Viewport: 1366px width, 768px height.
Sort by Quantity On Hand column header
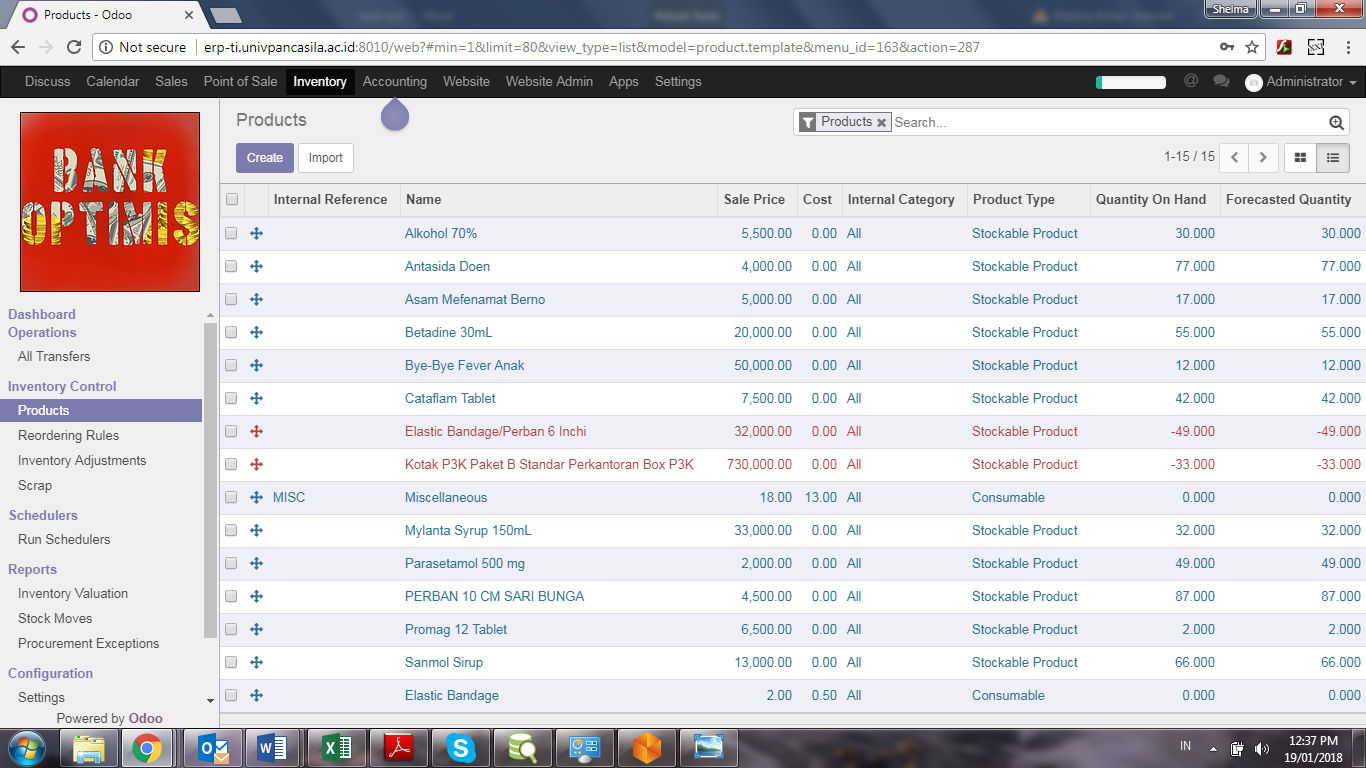tap(1150, 199)
